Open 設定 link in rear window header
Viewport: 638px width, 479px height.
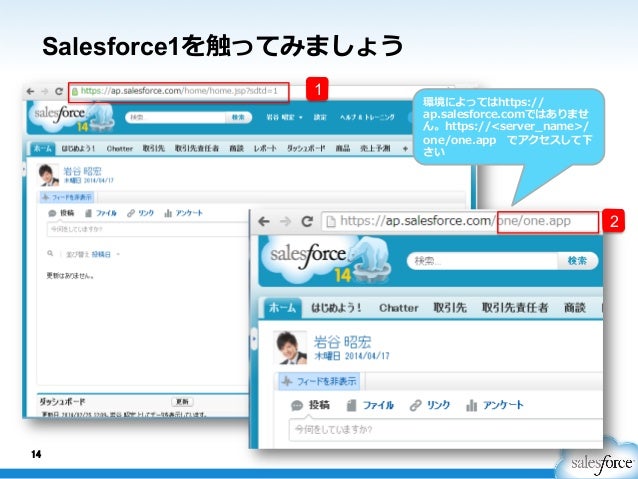point(320,117)
